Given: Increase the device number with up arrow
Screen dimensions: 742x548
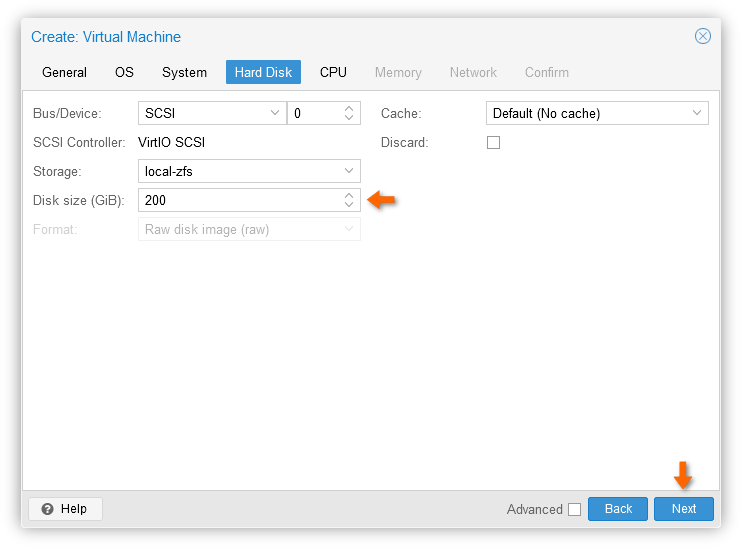Looking at the screenshot, I should [349, 108].
